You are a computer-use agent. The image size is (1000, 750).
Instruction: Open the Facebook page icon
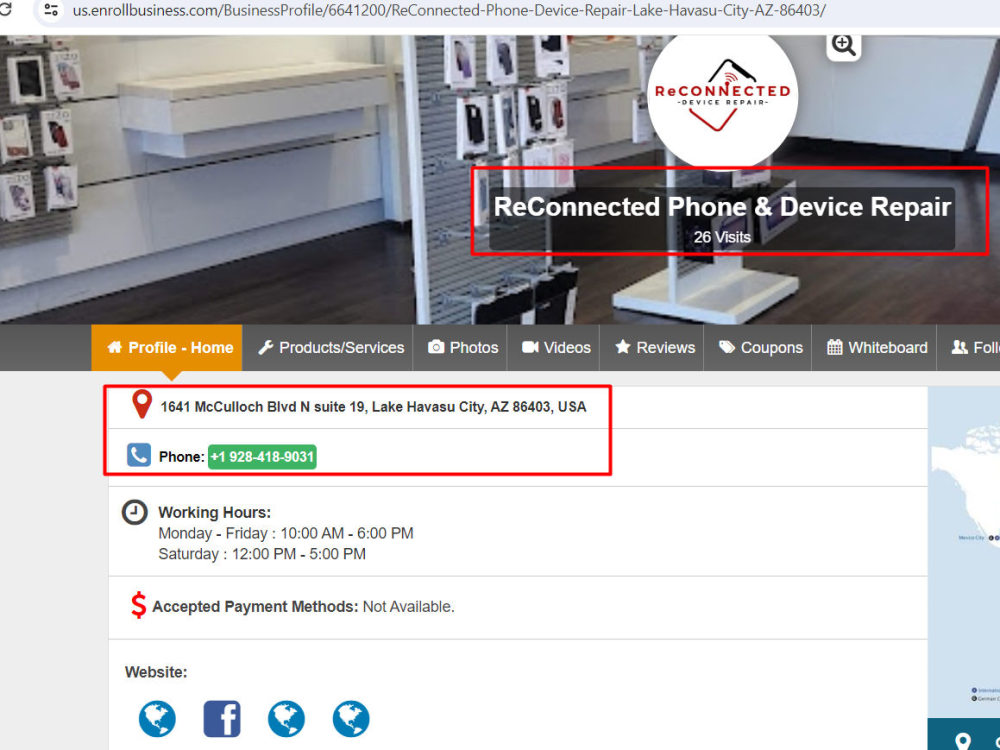tap(222, 719)
